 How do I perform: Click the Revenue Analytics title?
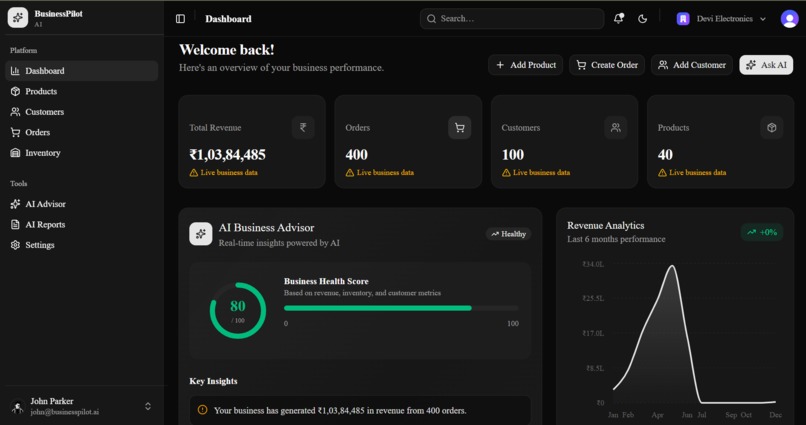(x=606, y=226)
